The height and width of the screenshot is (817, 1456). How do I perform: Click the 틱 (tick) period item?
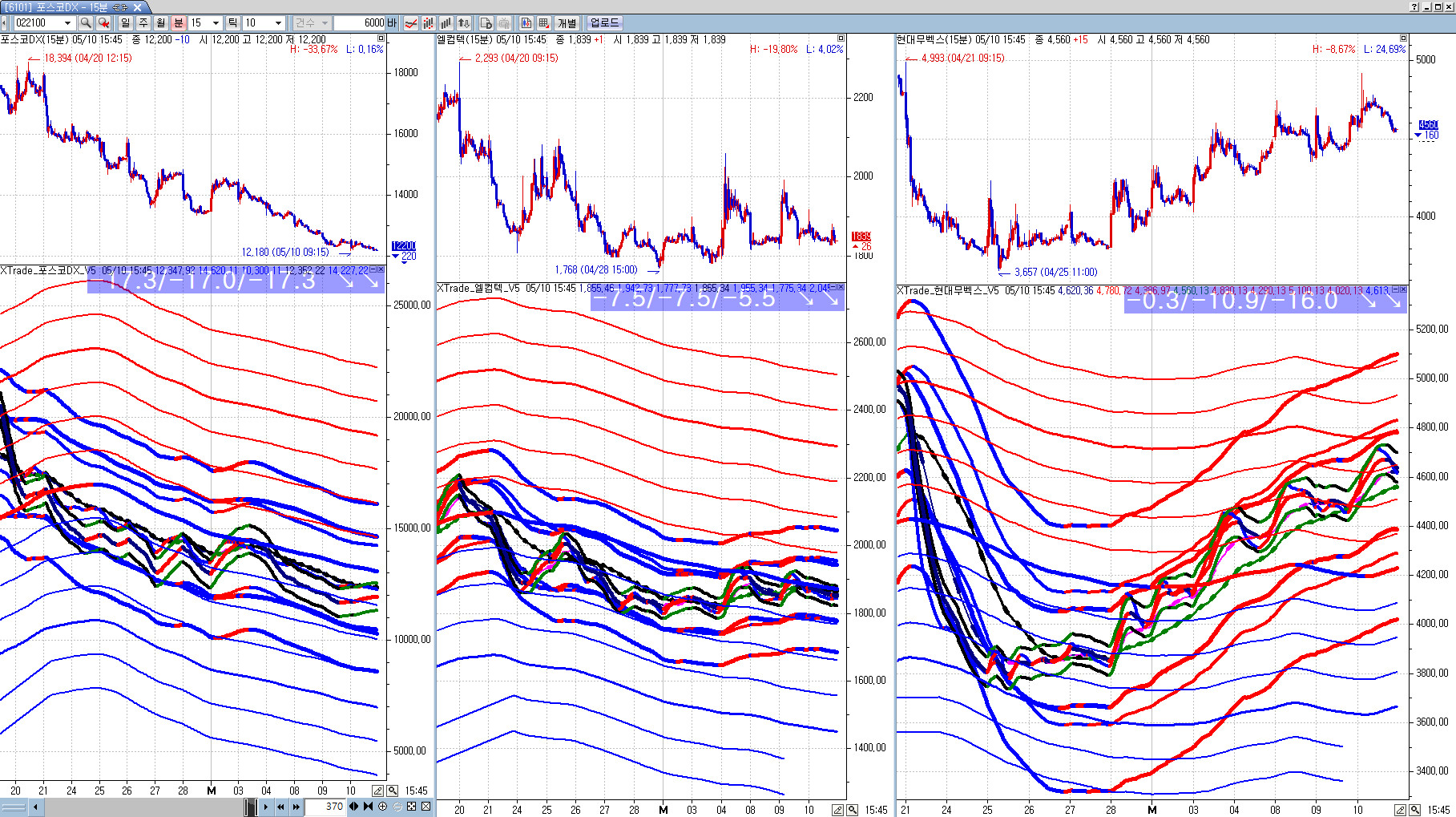(x=232, y=23)
